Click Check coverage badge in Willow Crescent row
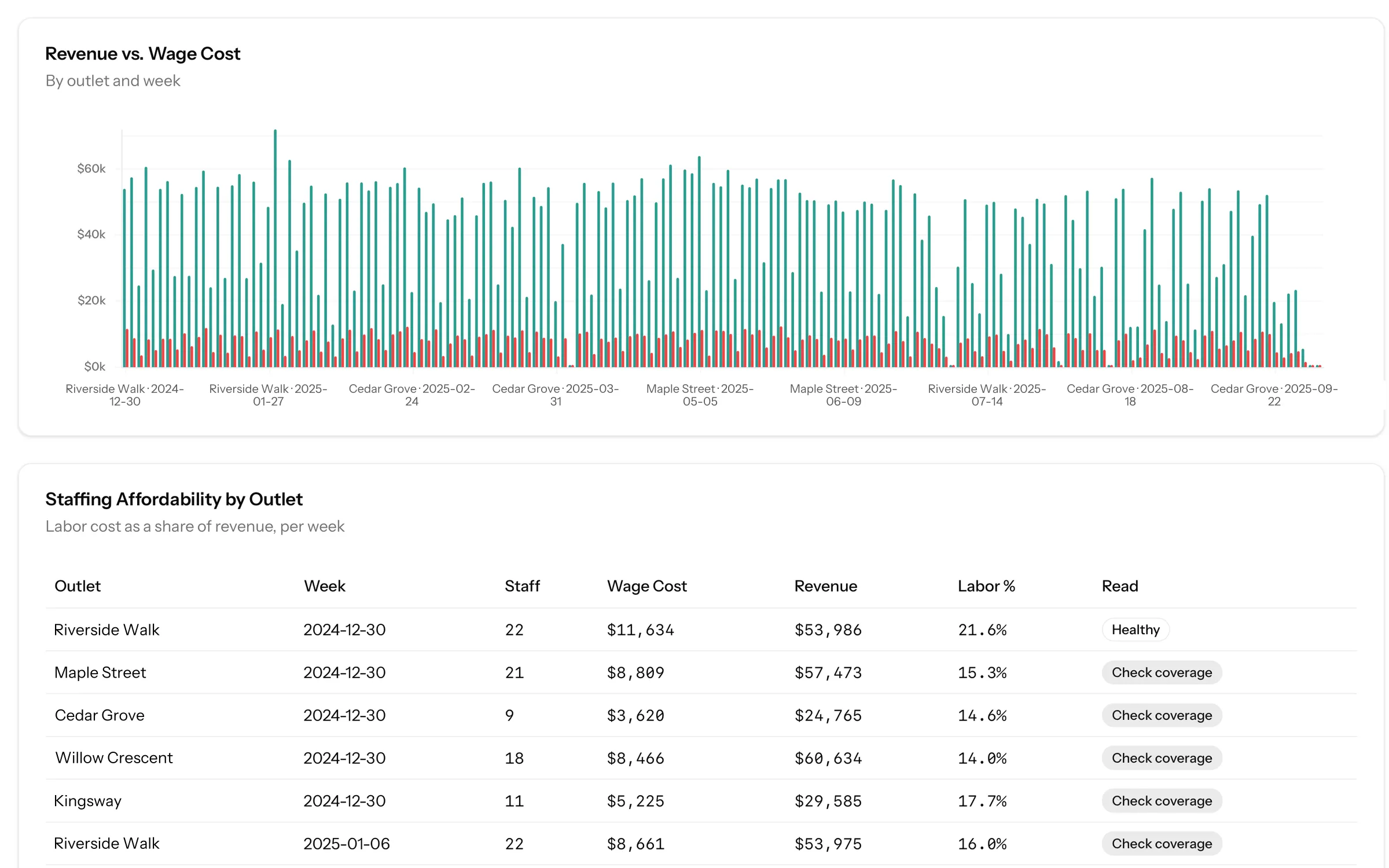Screen dimensions: 1389x868 pos(1162,758)
